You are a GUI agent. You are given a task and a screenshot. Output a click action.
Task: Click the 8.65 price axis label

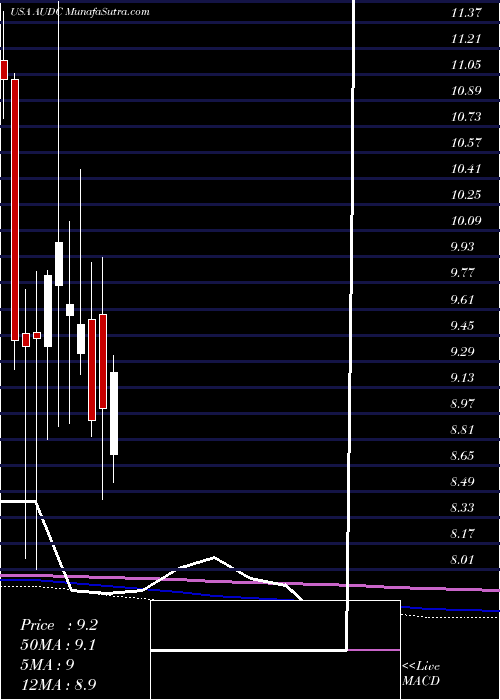point(462,456)
